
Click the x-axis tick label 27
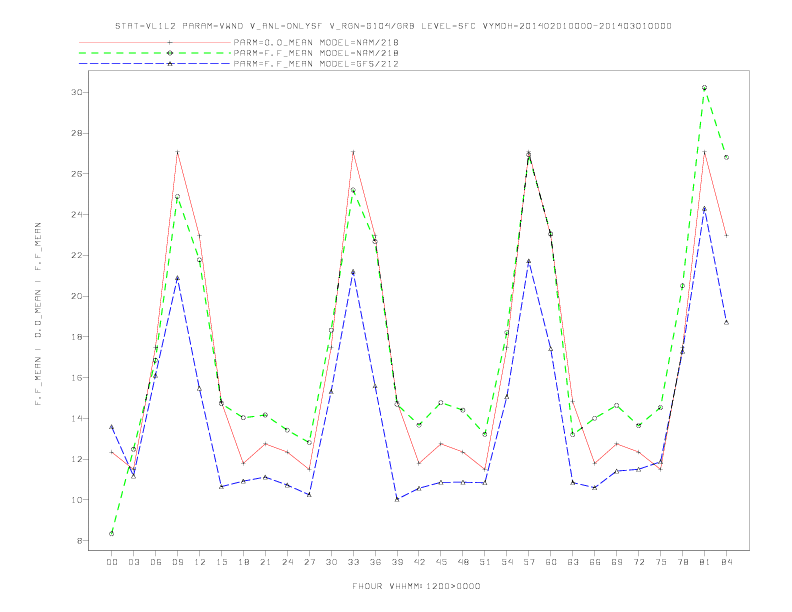(309, 562)
